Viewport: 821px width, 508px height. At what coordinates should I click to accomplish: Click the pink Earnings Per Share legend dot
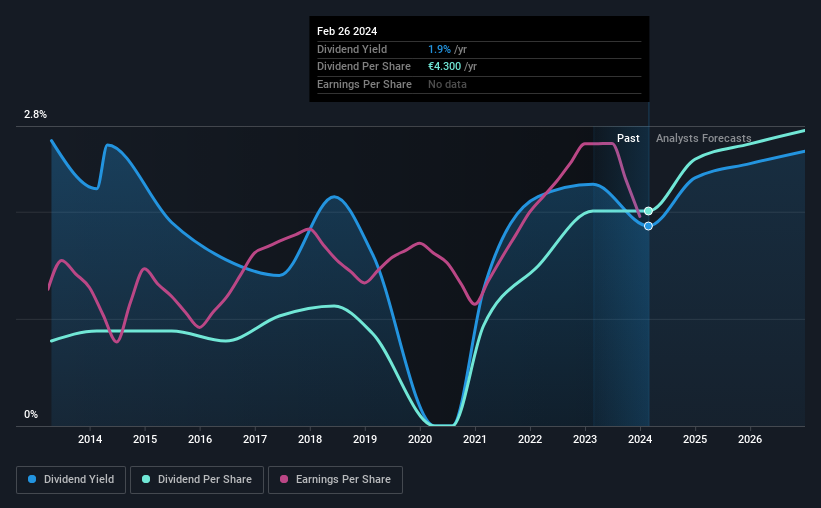point(284,479)
